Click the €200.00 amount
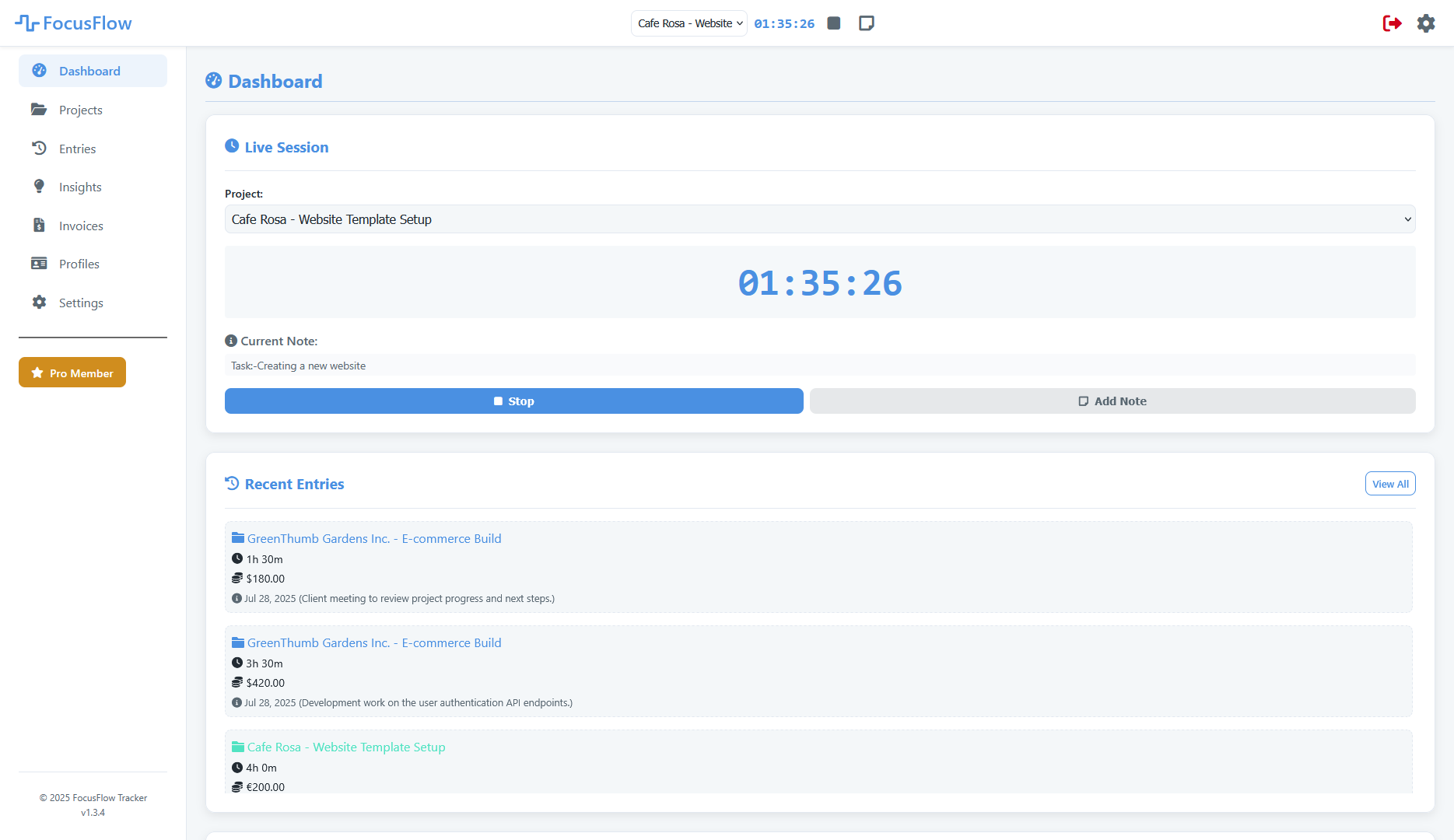Image resolution: width=1454 pixels, height=840 pixels. (265, 787)
